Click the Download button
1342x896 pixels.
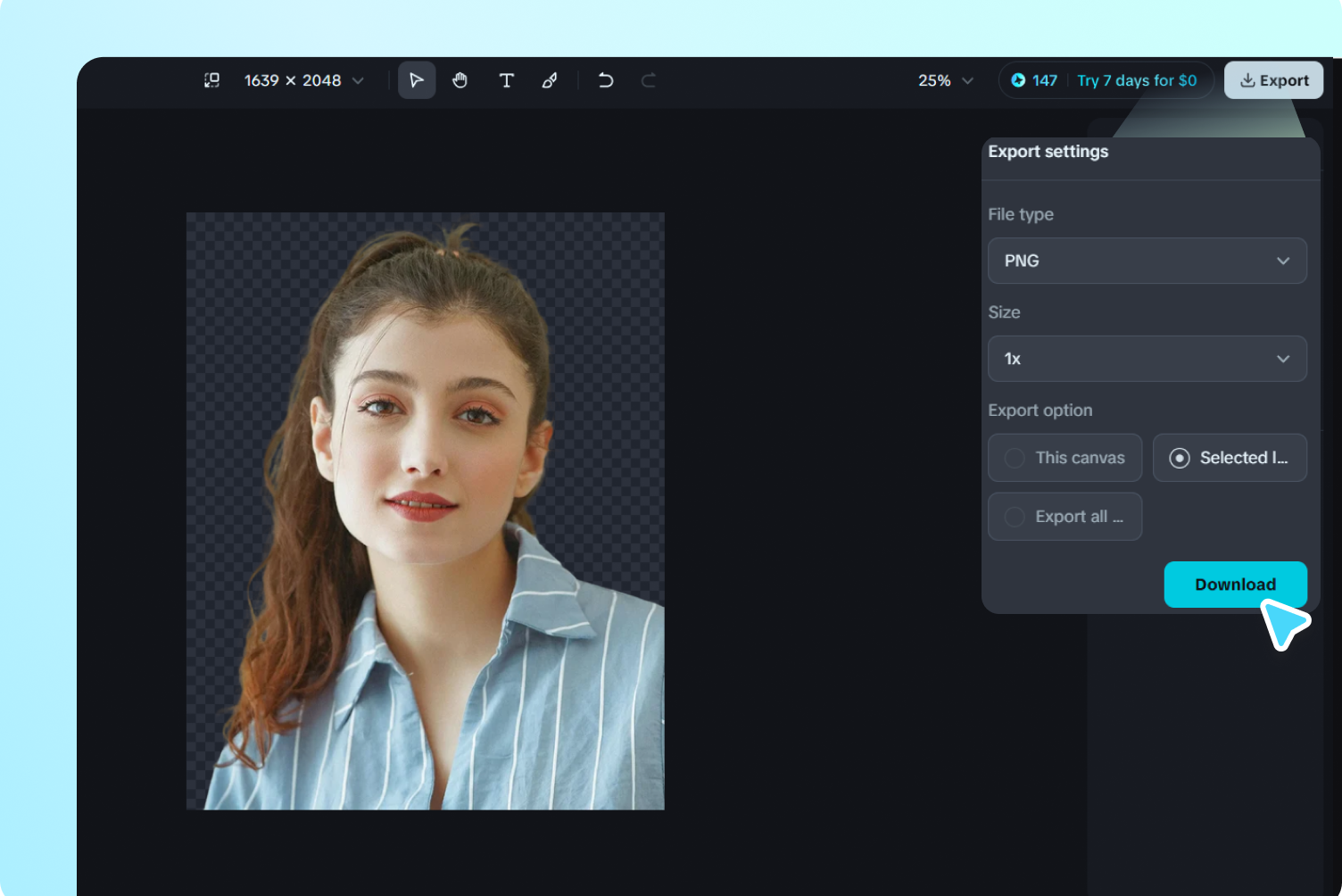[x=1236, y=585]
